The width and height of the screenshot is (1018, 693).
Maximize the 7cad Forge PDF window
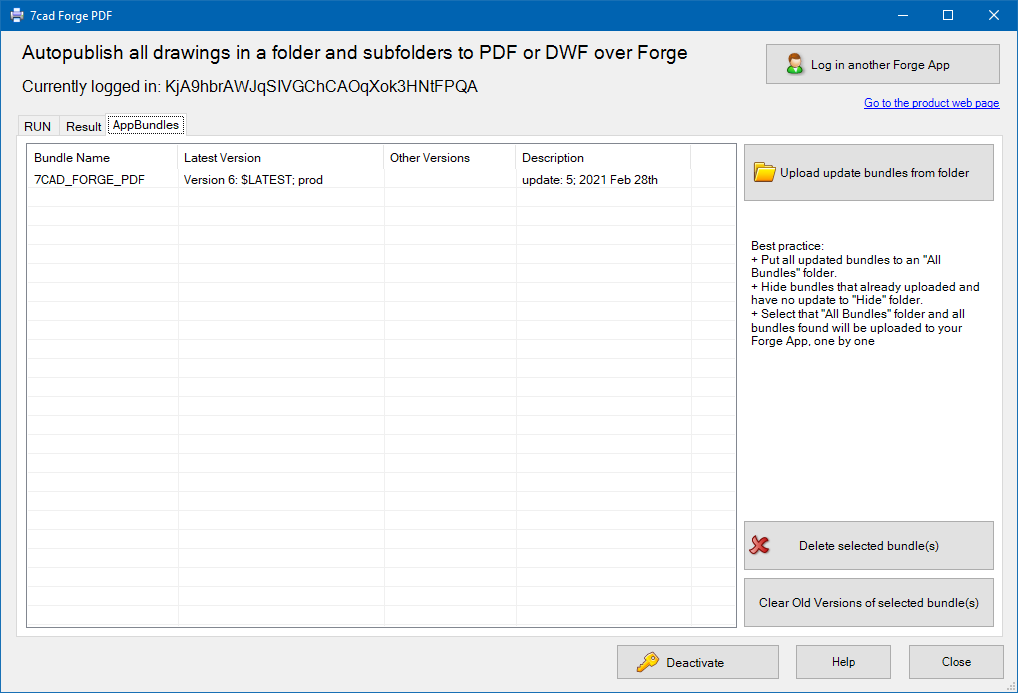(x=948, y=15)
